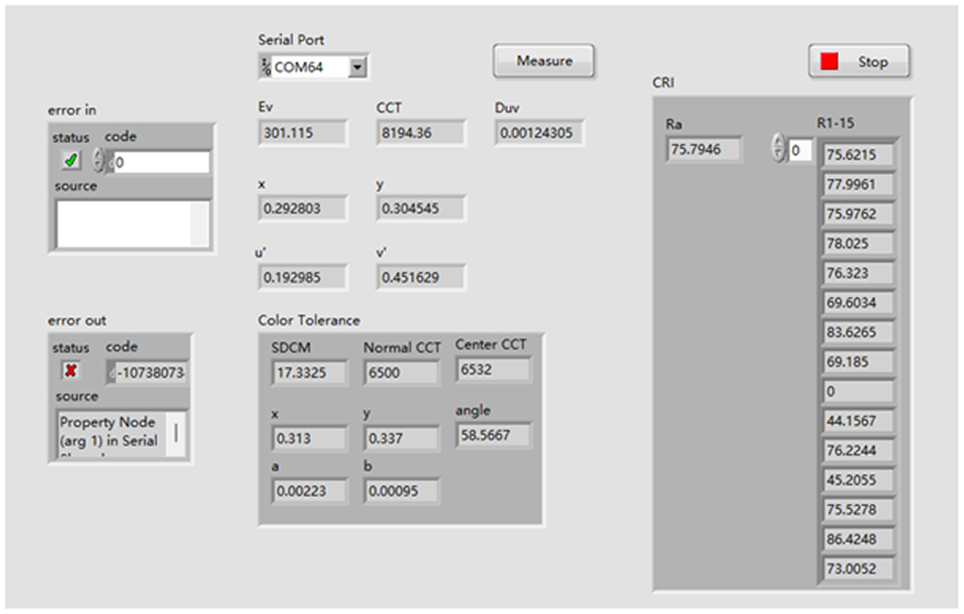Screen dimensions: 964x614
Task: Select the SDCM value 17.3325
Action: pyautogui.click(x=309, y=373)
